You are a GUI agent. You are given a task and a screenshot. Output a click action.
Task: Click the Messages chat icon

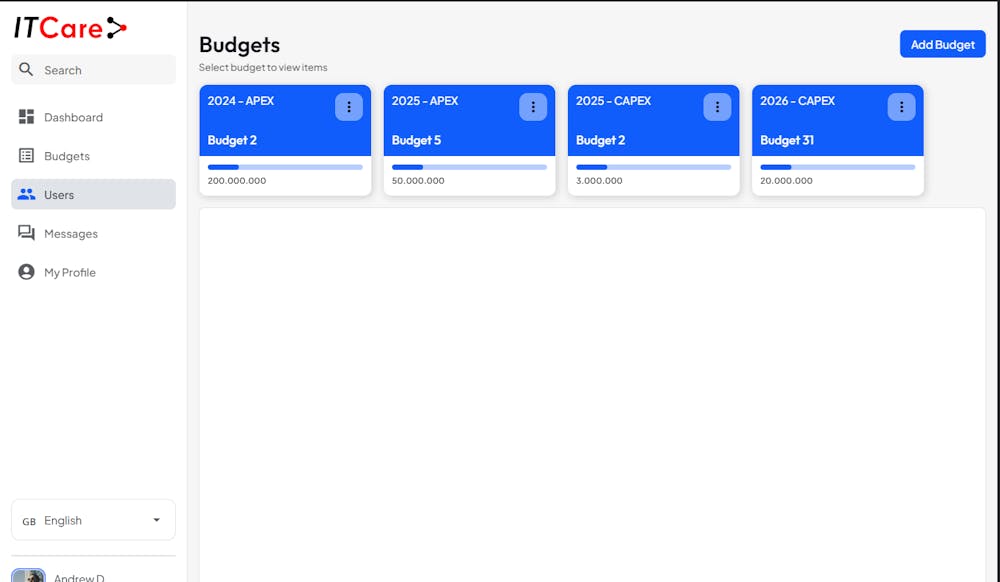click(x=26, y=233)
